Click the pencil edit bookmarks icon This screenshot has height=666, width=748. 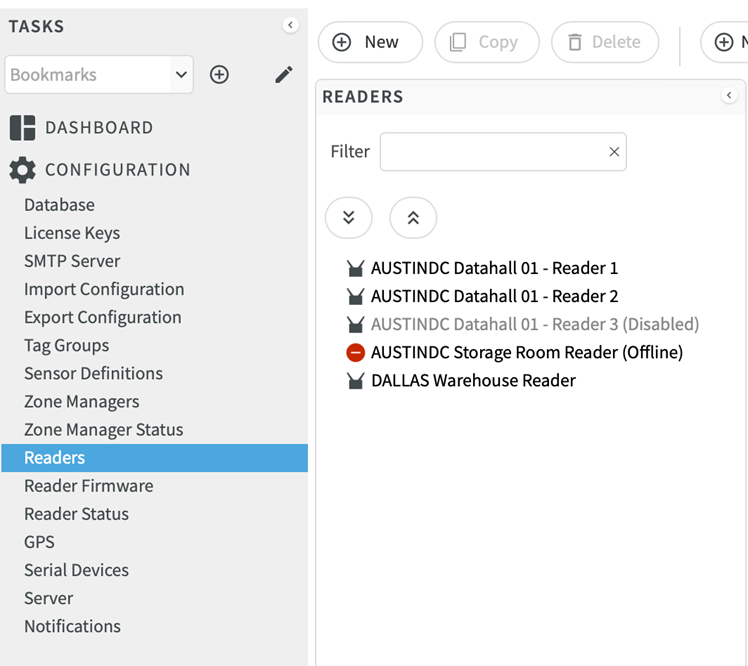(x=284, y=75)
